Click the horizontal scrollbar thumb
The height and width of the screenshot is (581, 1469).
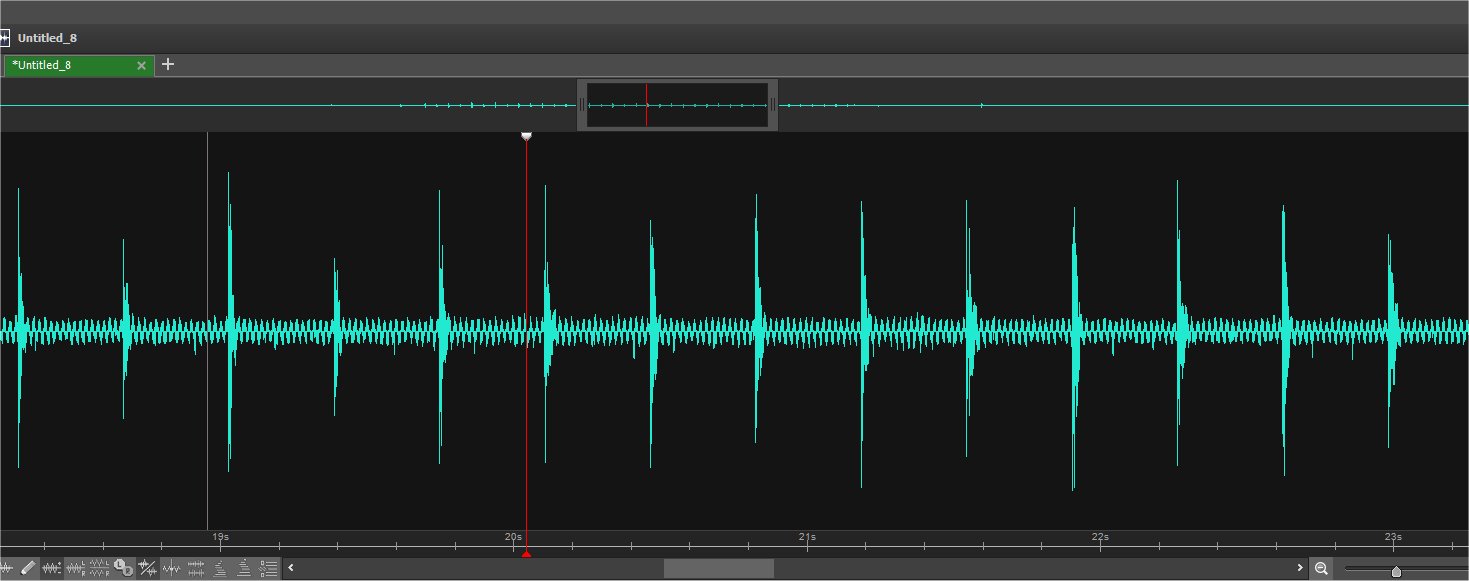(x=718, y=568)
